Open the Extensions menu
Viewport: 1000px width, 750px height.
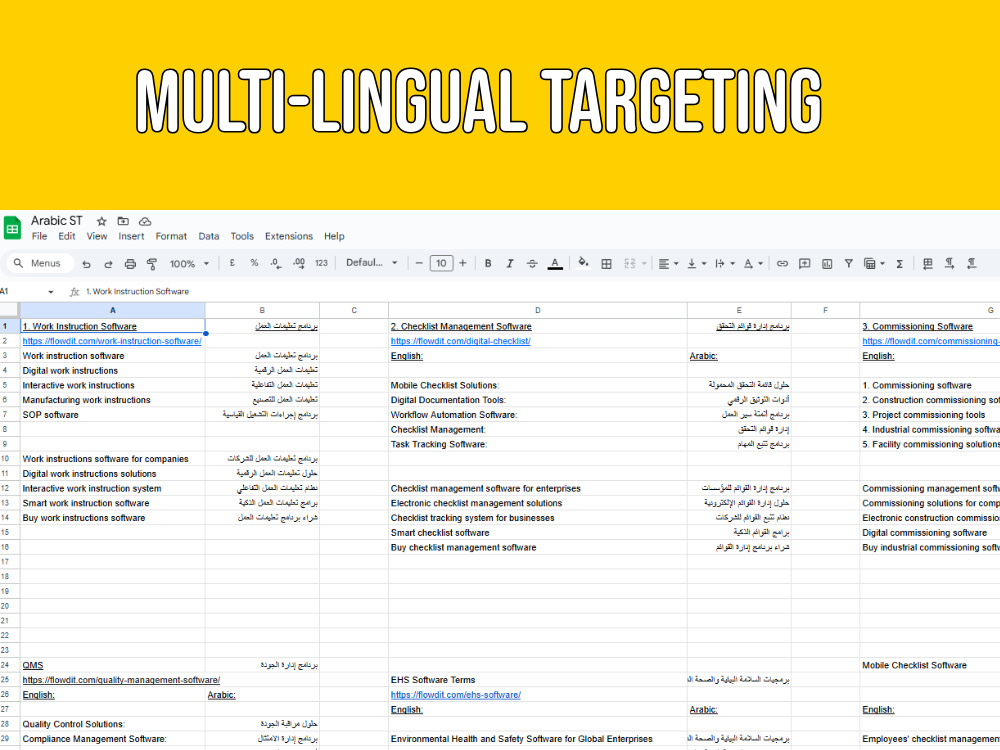click(x=289, y=236)
